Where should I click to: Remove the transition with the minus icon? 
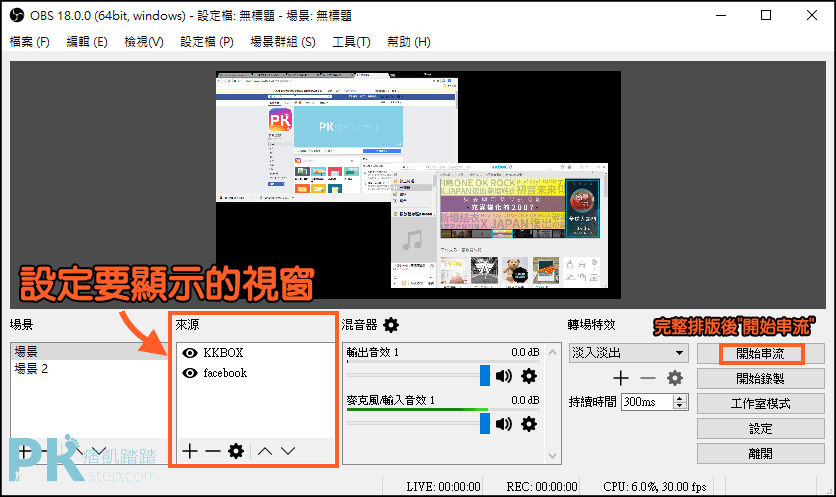[x=648, y=378]
